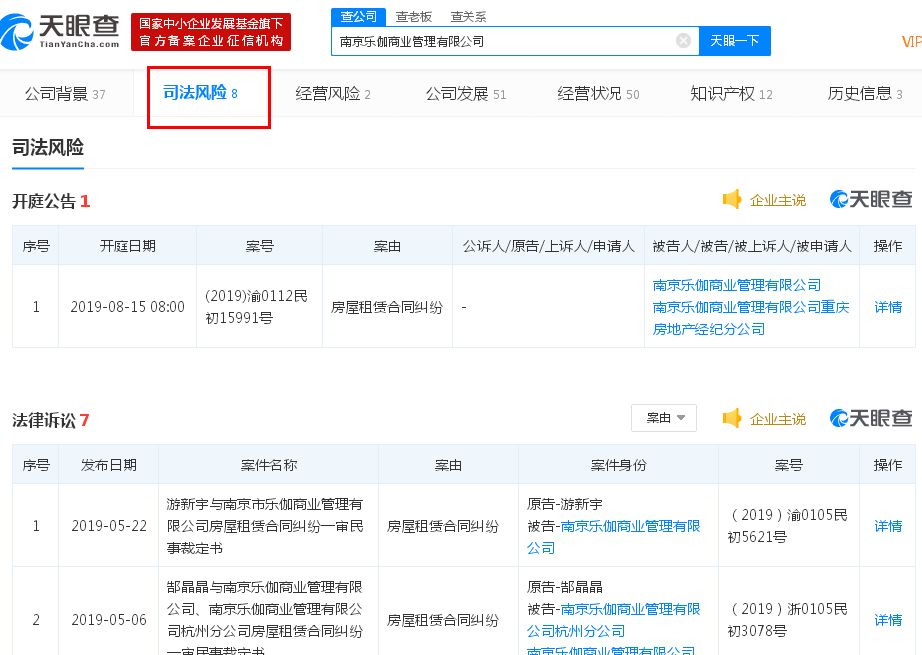Open 详情 for the 2019-08-15 court hearing

point(888,307)
